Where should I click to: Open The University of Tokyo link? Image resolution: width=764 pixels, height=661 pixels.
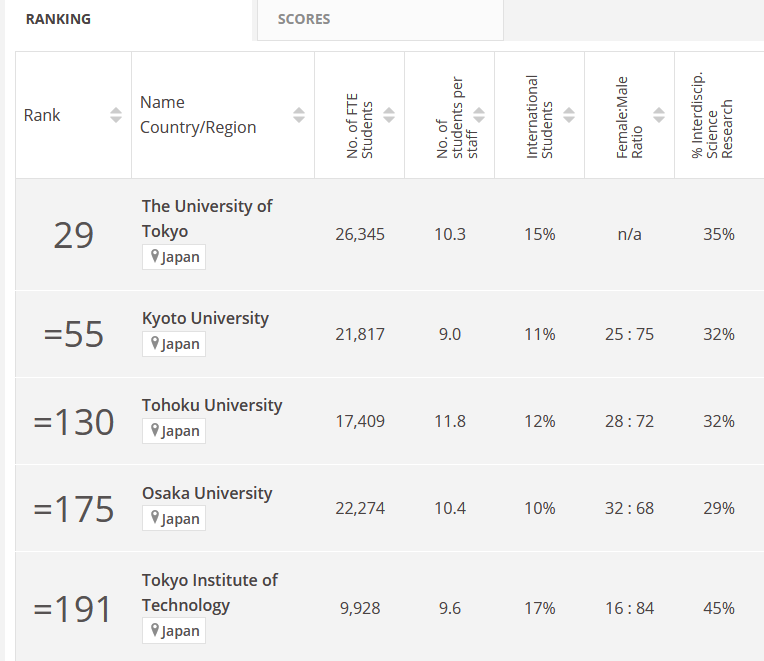207,219
